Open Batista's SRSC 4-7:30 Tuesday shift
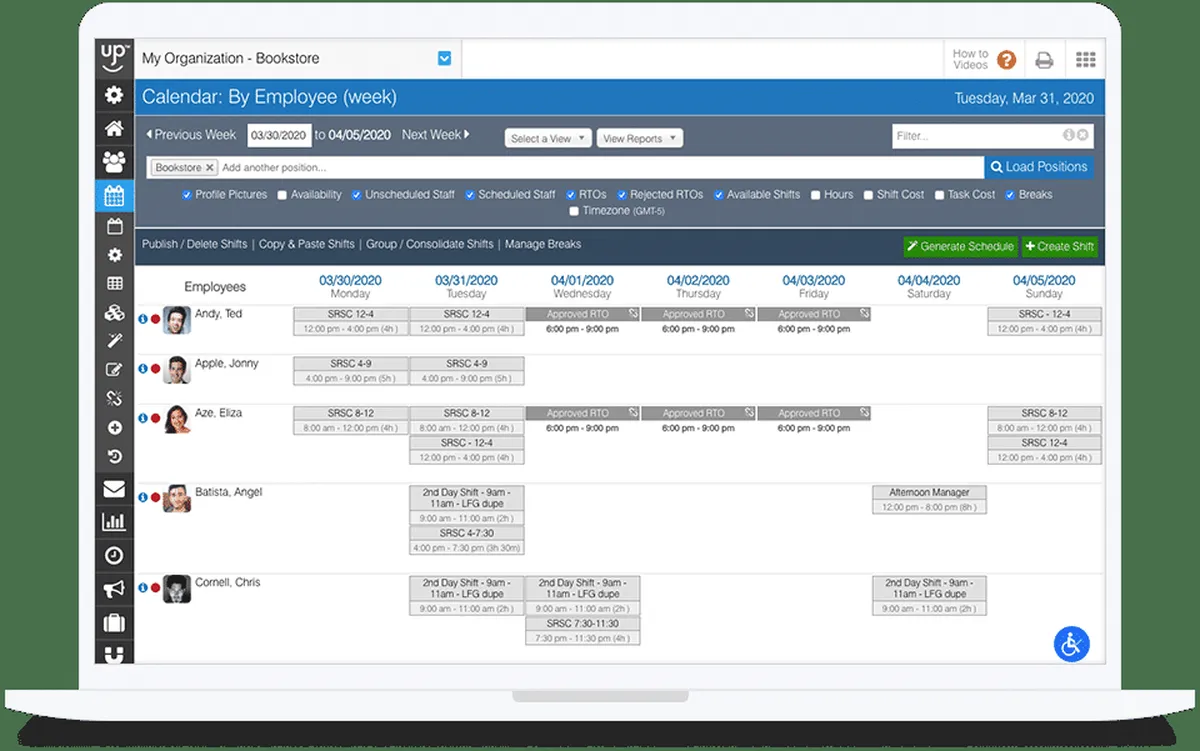This screenshot has width=1200, height=751. click(x=467, y=540)
